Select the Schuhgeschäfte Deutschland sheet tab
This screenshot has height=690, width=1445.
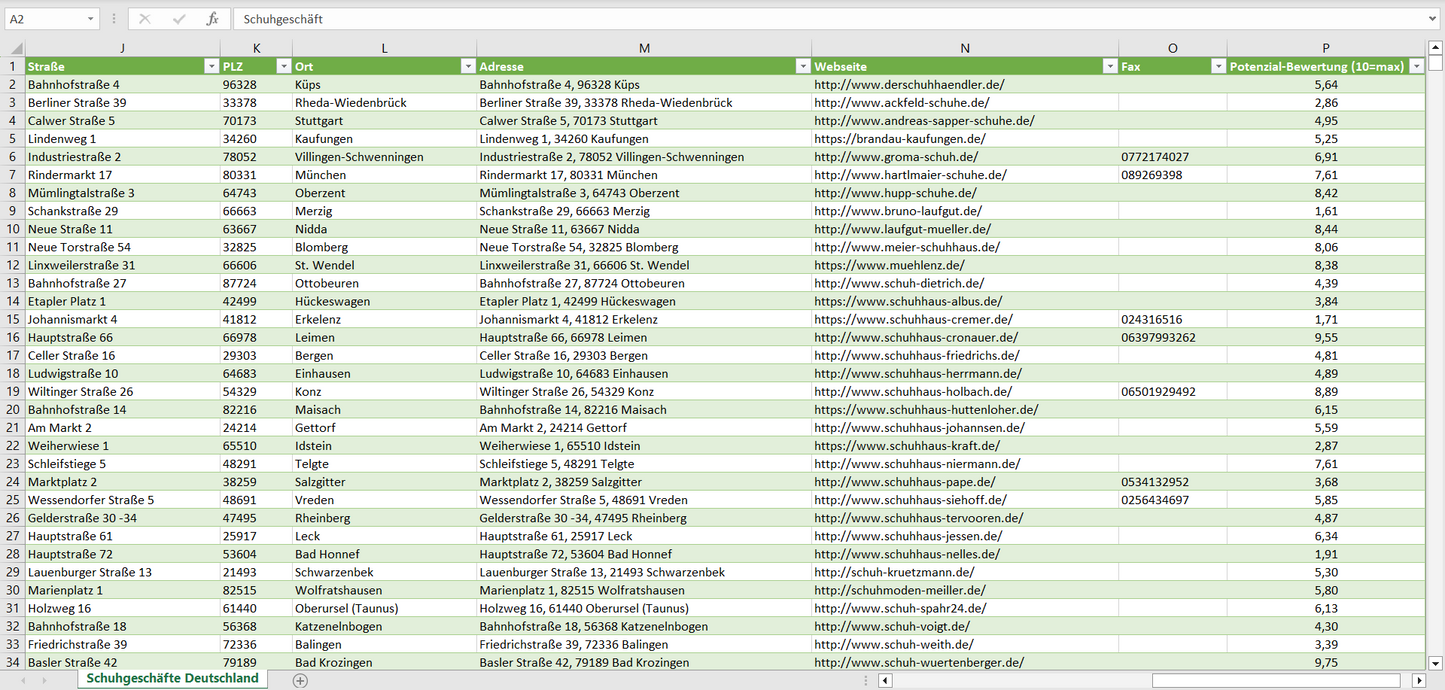click(x=172, y=678)
